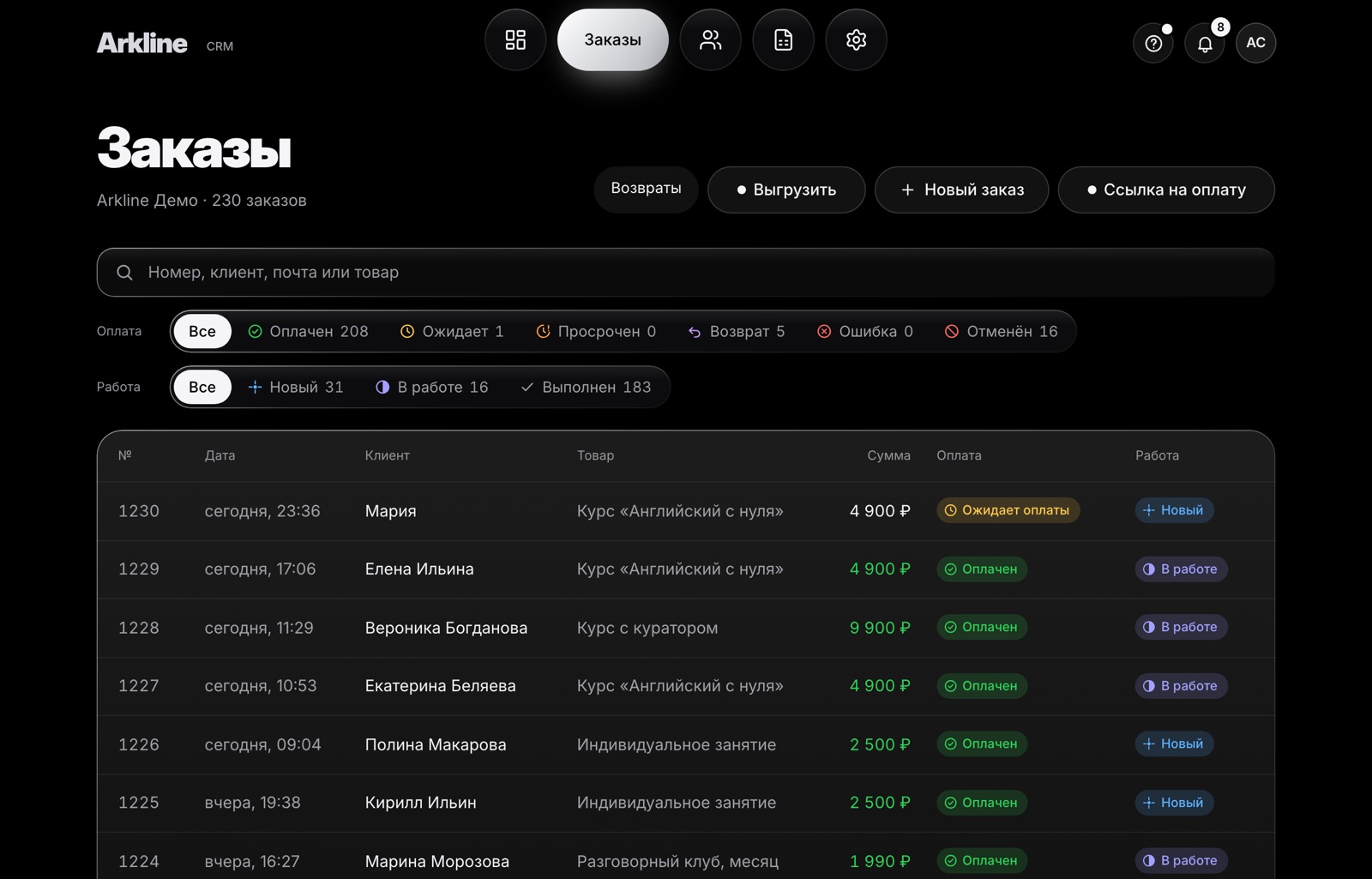Select Все in the Работа filter
This screenshot has height=879, width=1372.
point(202,387)
